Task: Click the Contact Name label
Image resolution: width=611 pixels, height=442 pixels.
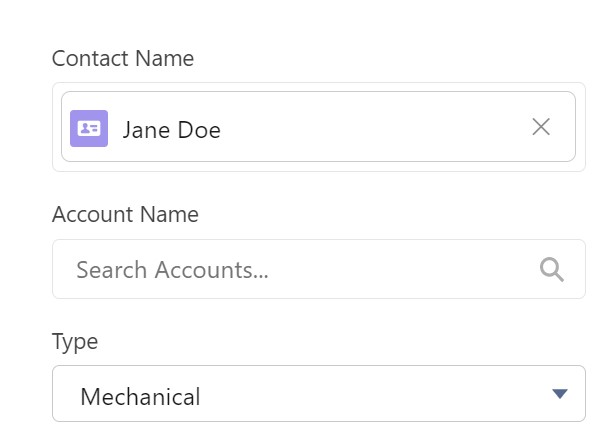Action: (122, 58)
